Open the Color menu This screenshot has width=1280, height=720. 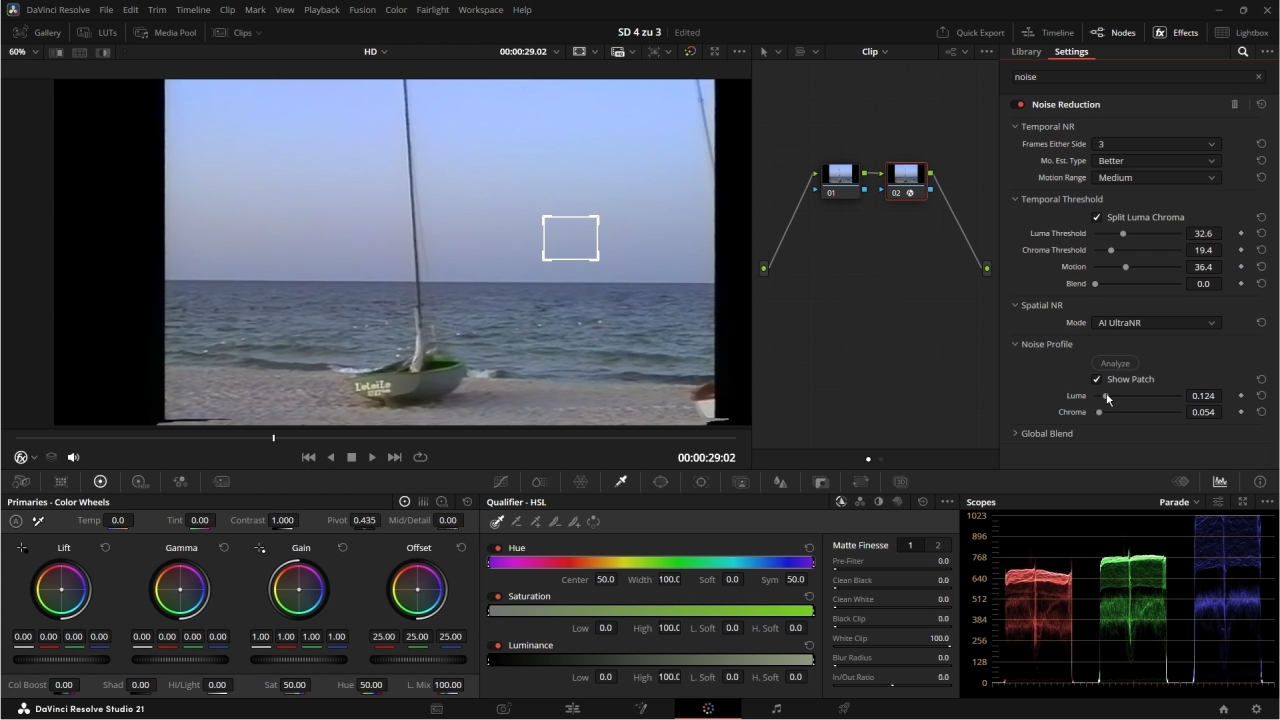pos(396,10)
